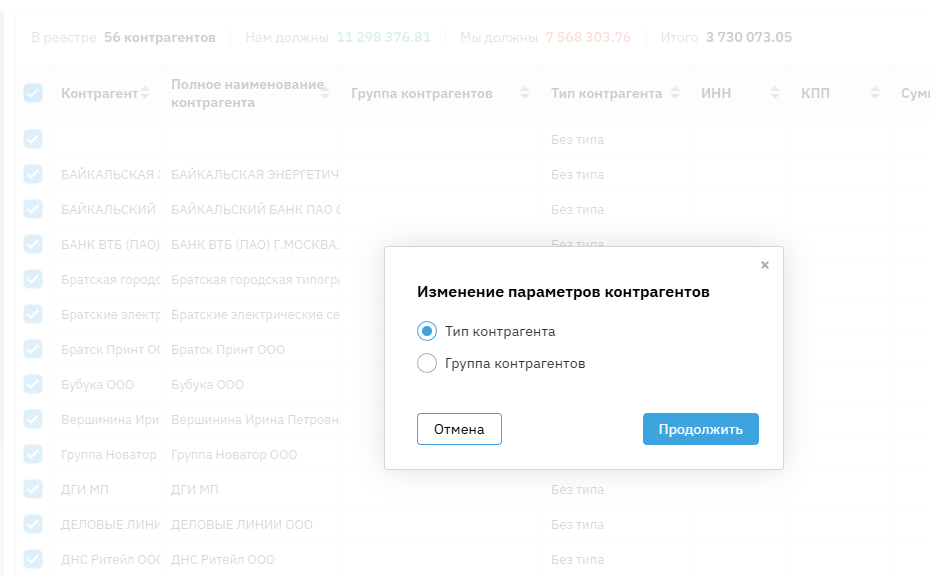Toggle the select-all checkbox in the table header
930x576 pixels.
tap(33, 93)
